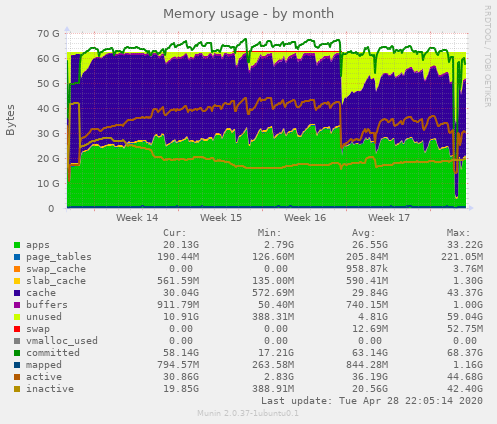Click the 'Memory usage - by month' title

click(248, 14)
